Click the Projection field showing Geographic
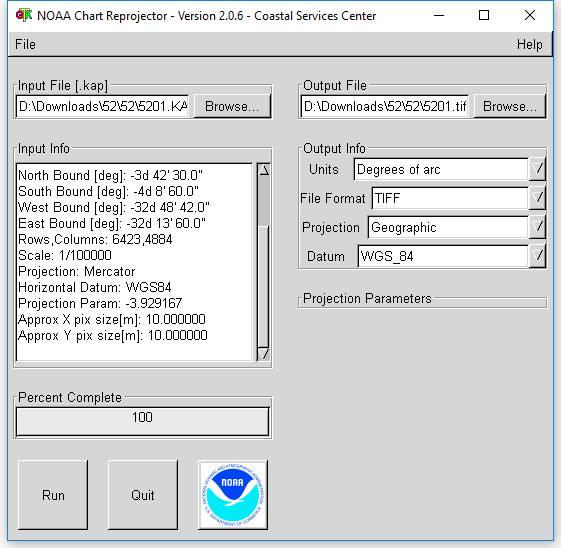 coord(448,227)
